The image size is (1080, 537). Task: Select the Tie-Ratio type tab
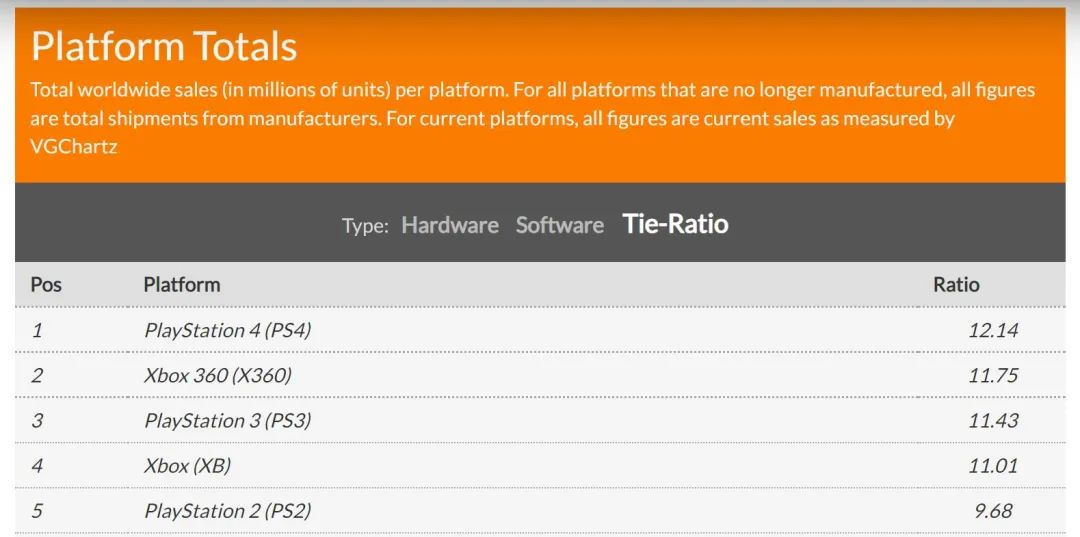[x=675, y=224]
